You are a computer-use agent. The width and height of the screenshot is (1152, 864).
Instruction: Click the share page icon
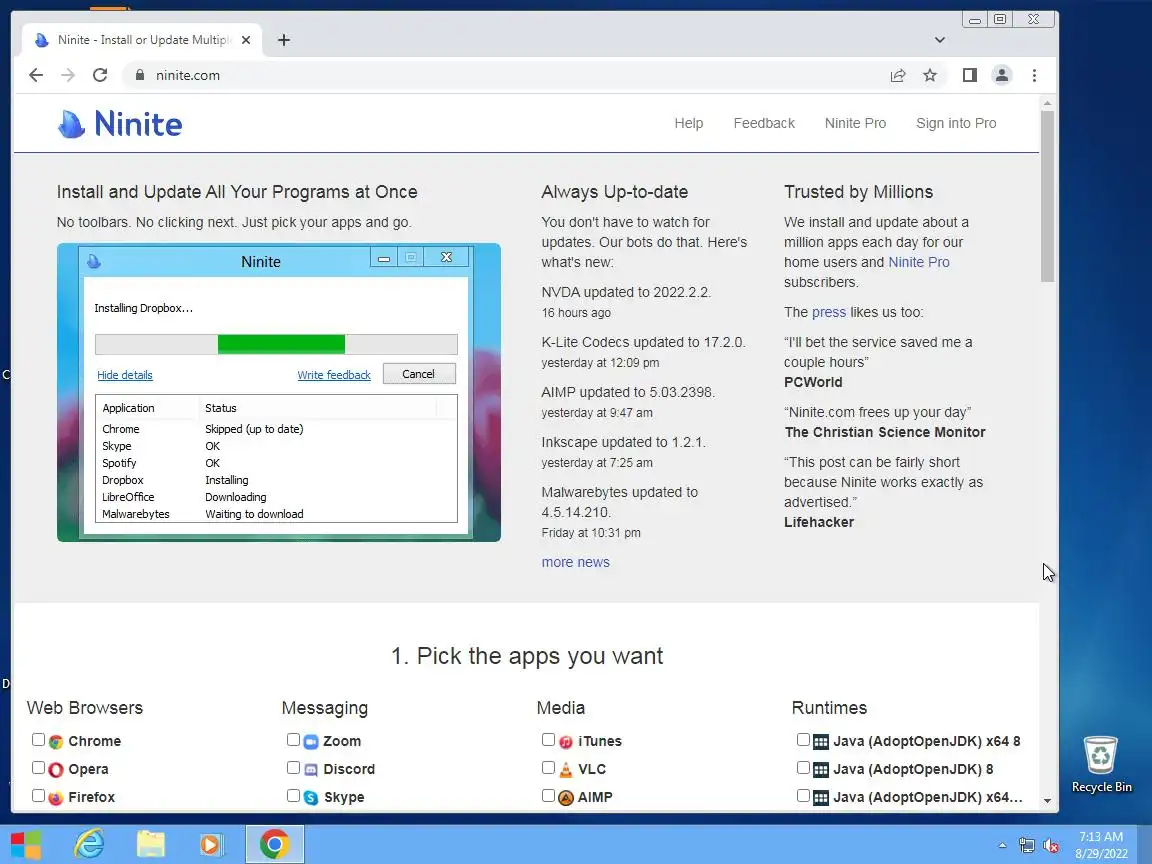coord(898,75)
